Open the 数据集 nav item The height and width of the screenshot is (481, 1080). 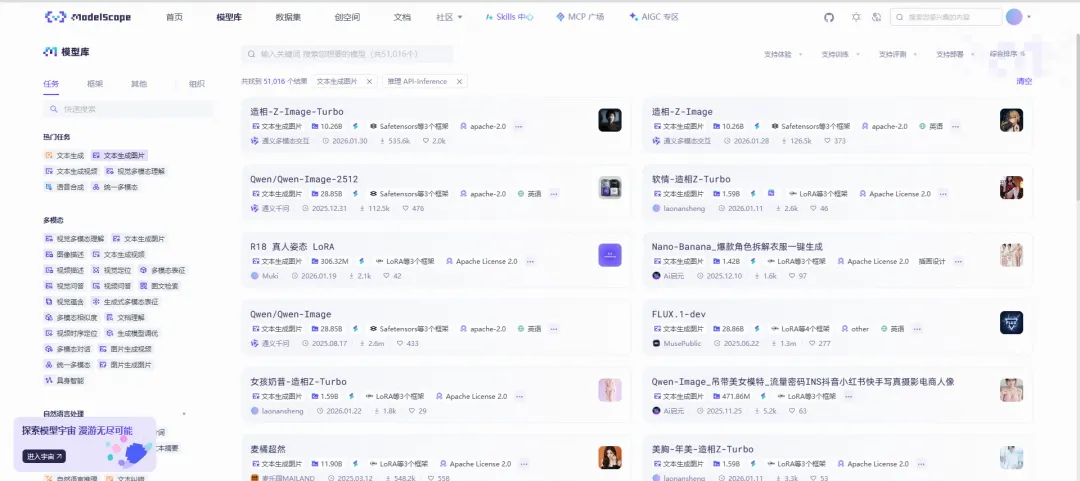tap(288, 17)
